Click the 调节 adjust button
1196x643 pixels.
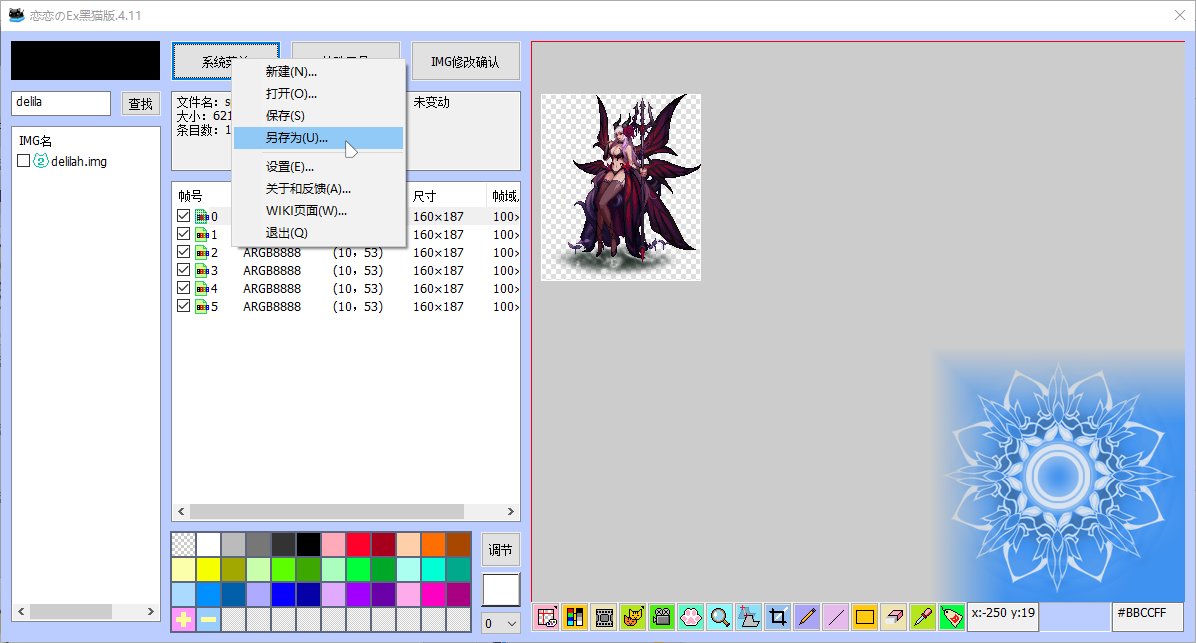[x=500, y=550]
